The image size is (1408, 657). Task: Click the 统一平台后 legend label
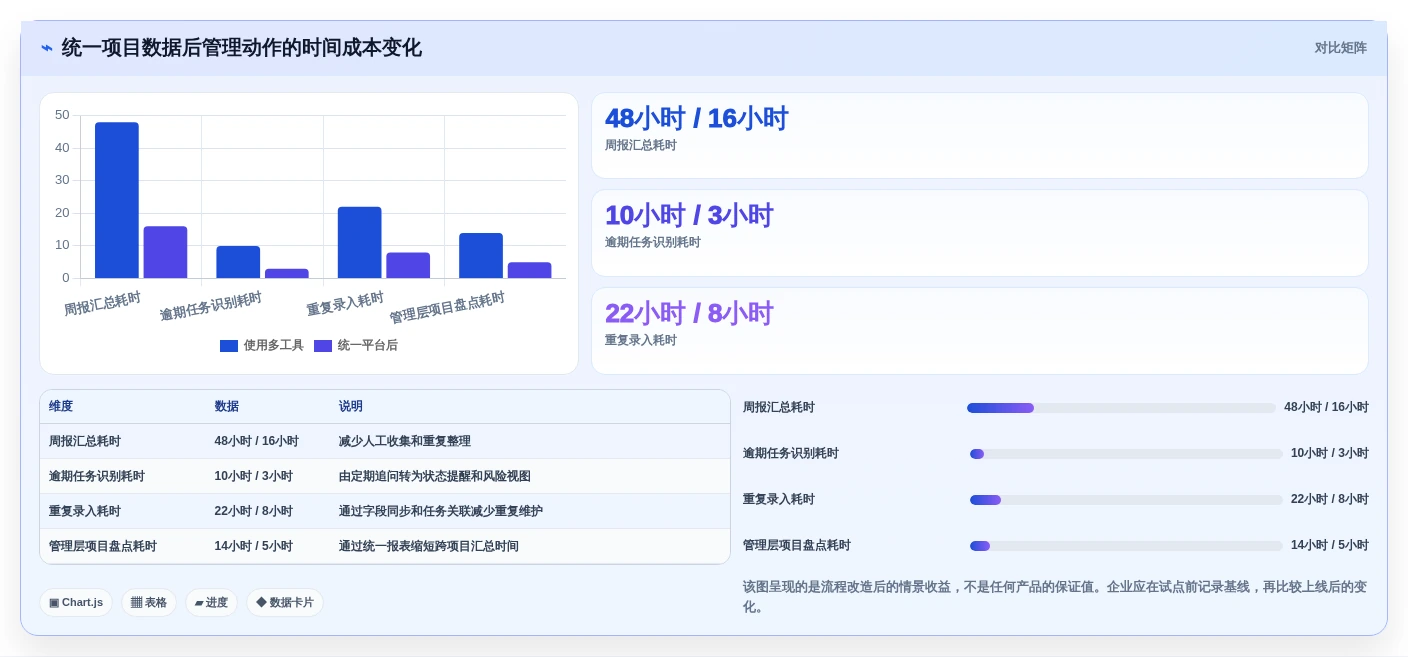[367, 346]
